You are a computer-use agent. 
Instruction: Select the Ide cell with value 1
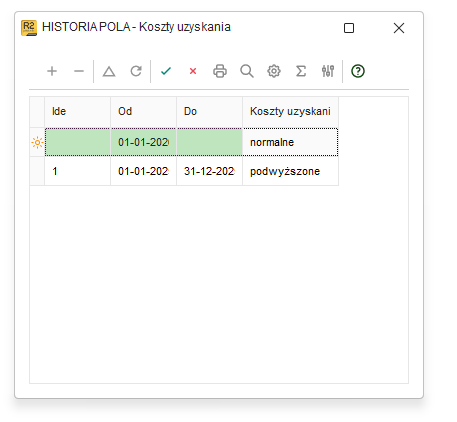77,171
